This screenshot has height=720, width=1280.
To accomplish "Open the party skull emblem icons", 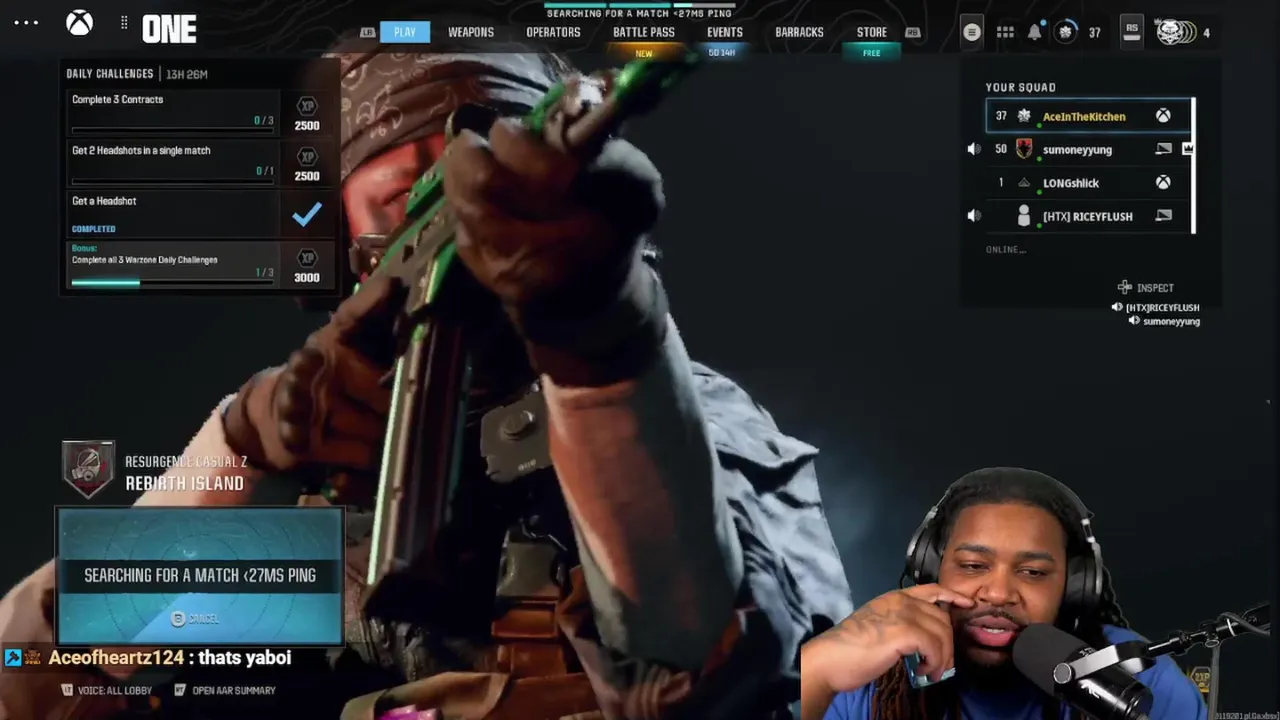I will [x=1176, y=32].
